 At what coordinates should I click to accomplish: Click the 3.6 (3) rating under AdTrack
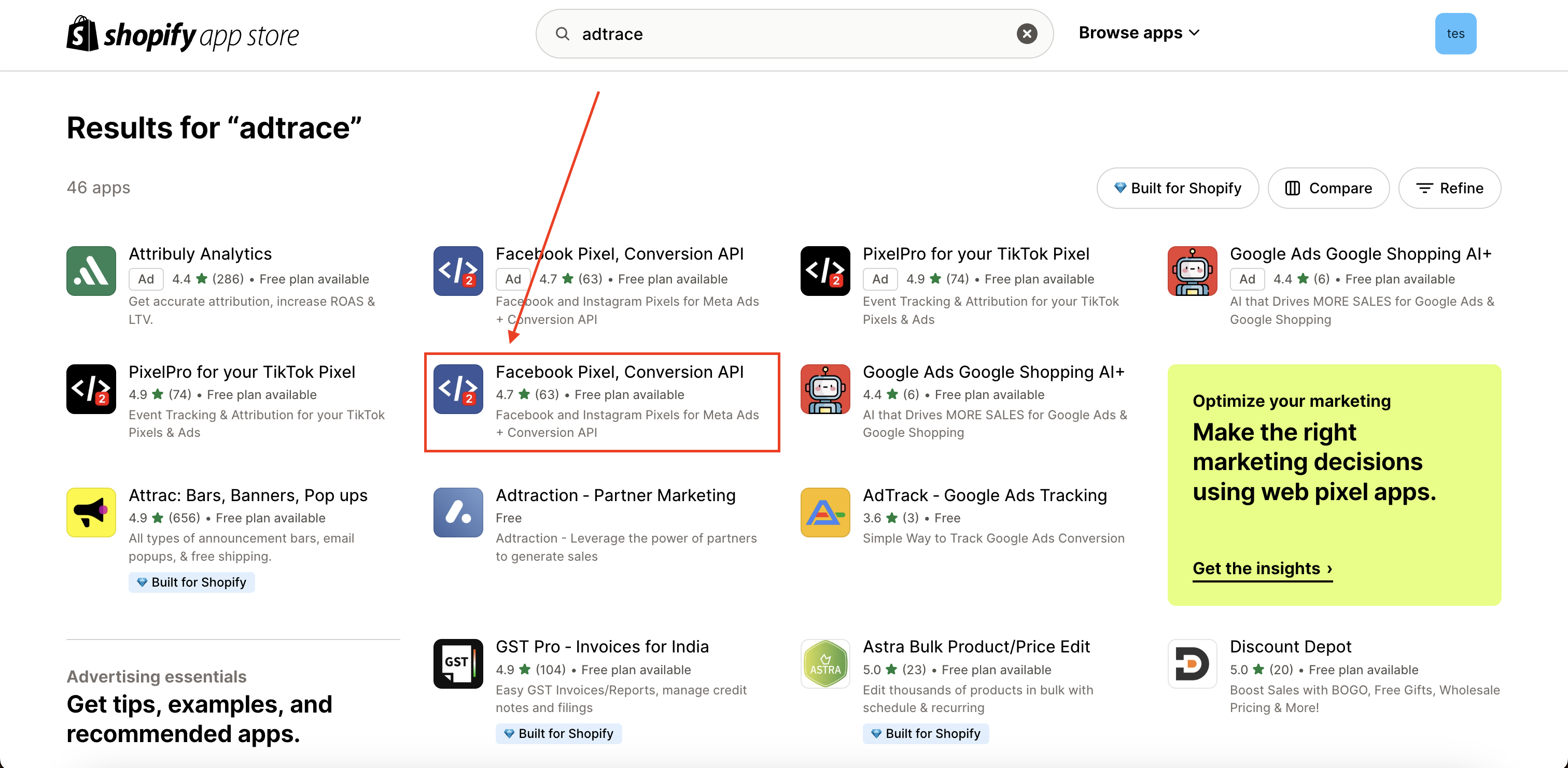(890, 518)
